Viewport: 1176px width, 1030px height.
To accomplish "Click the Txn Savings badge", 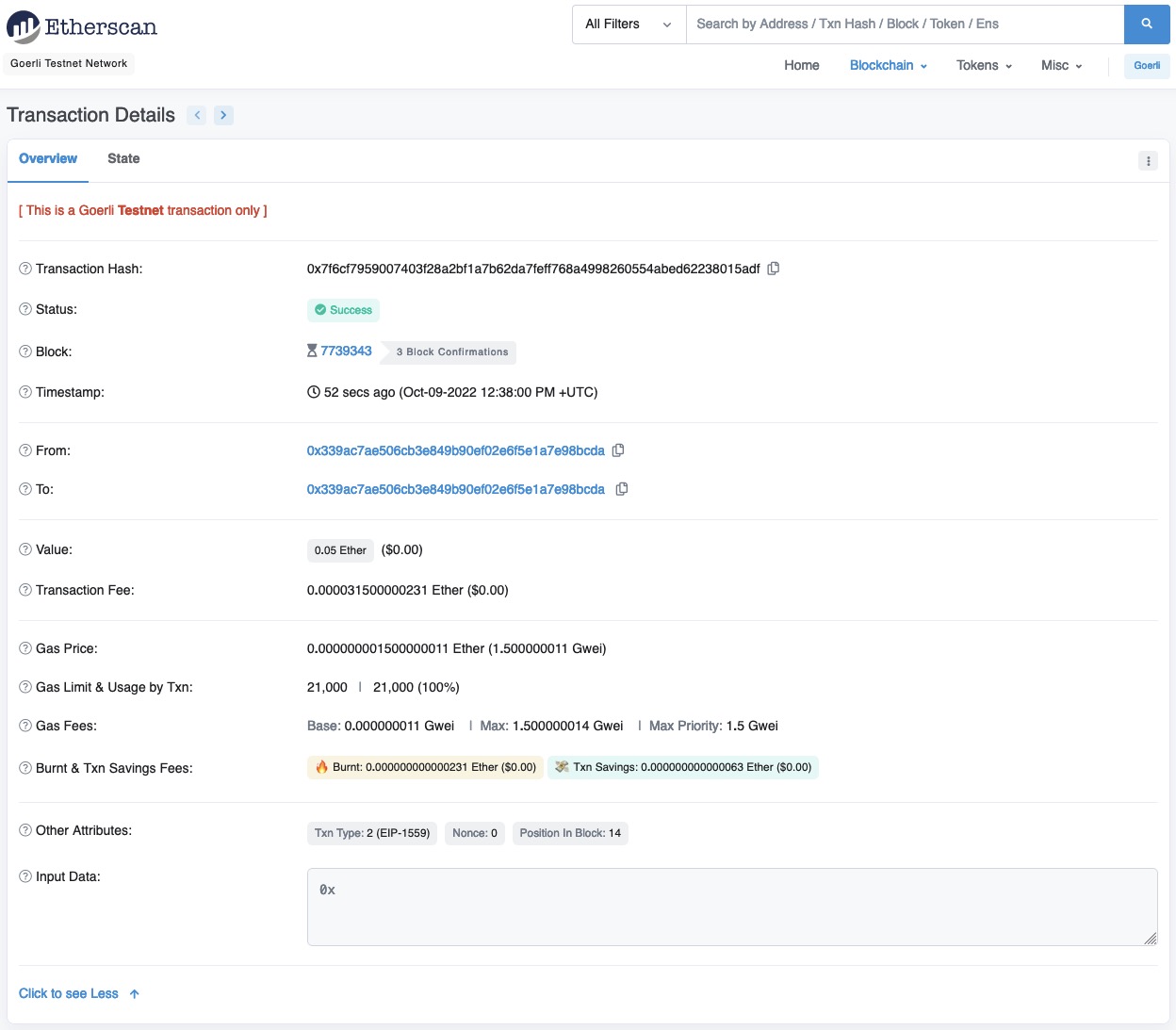I will 683,767.
